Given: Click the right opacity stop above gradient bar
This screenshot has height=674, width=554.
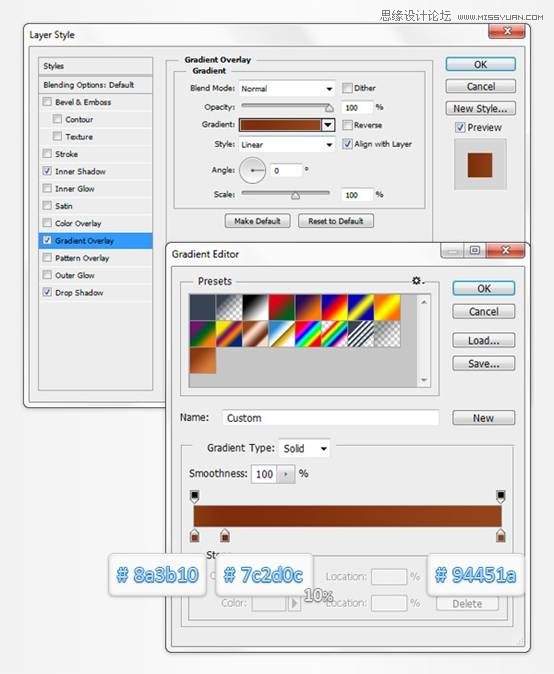Looking at the screenshot, I should pos(501,496).
